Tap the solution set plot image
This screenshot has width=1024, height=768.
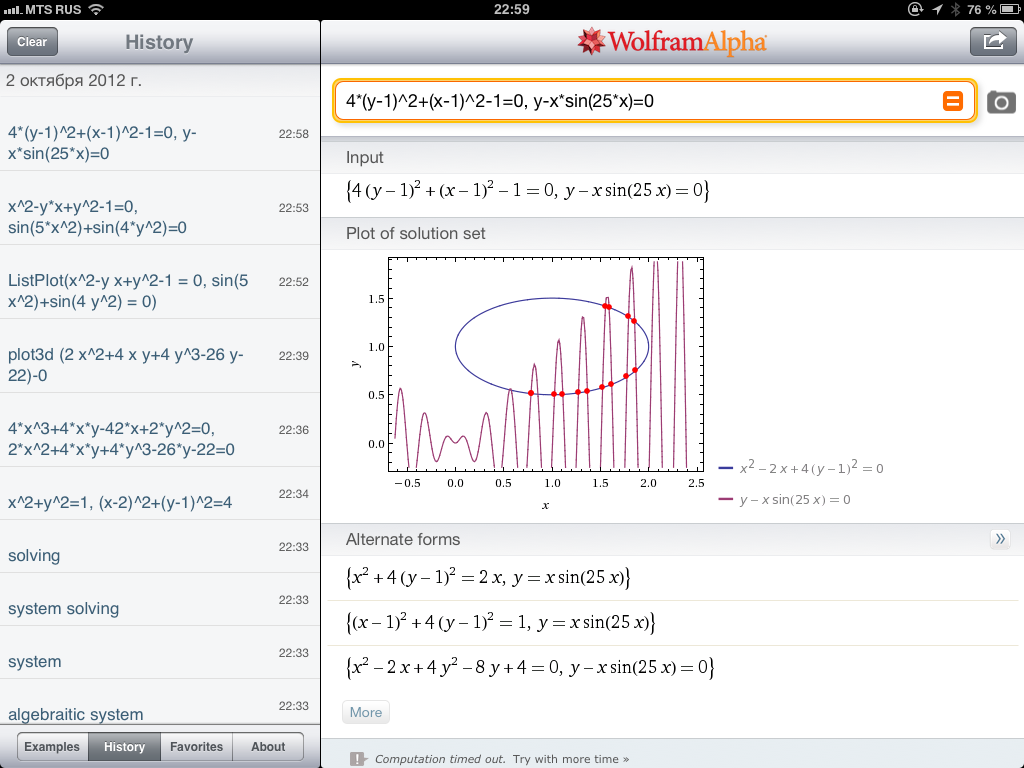tap(548, 370)
